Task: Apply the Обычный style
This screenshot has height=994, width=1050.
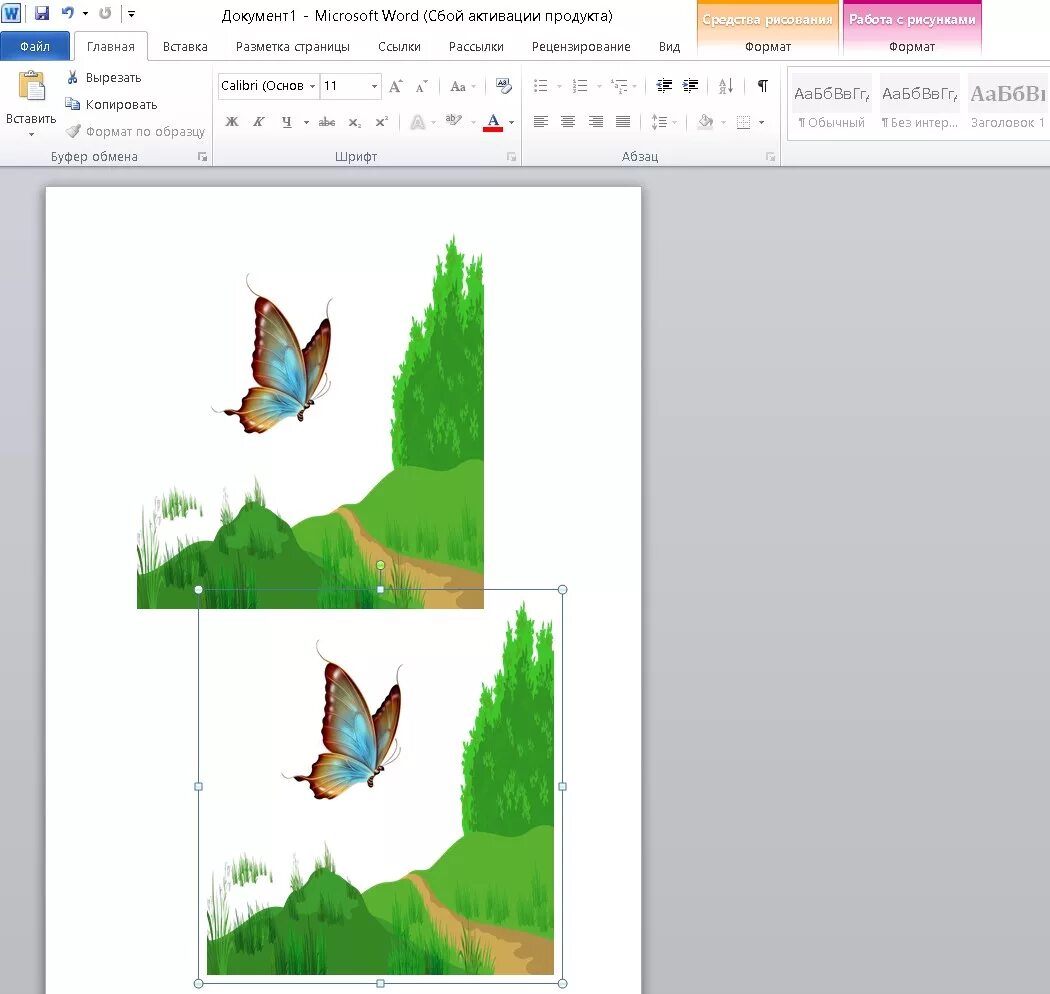Action: (x=832, y=104)
